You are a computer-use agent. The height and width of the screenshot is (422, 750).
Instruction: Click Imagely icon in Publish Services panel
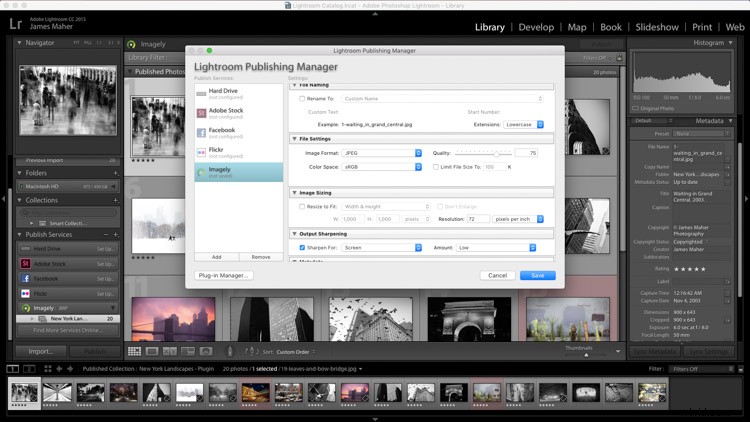click(x=26, y=308)
